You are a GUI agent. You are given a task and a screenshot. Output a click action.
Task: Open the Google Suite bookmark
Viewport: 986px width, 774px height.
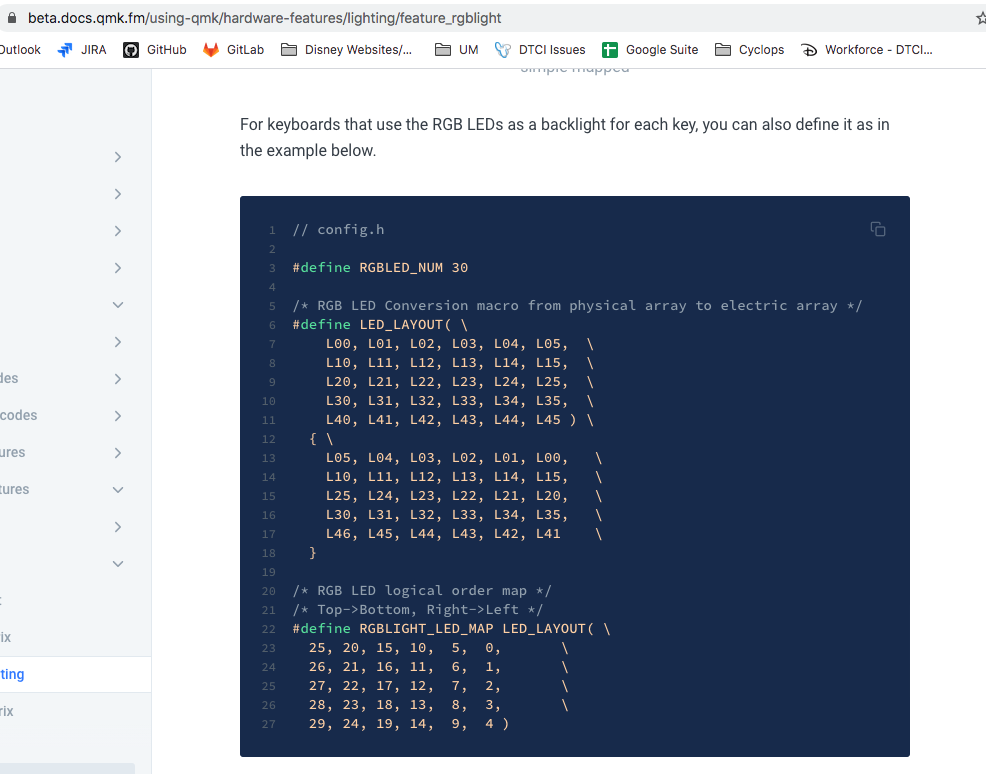coord(650,50)
